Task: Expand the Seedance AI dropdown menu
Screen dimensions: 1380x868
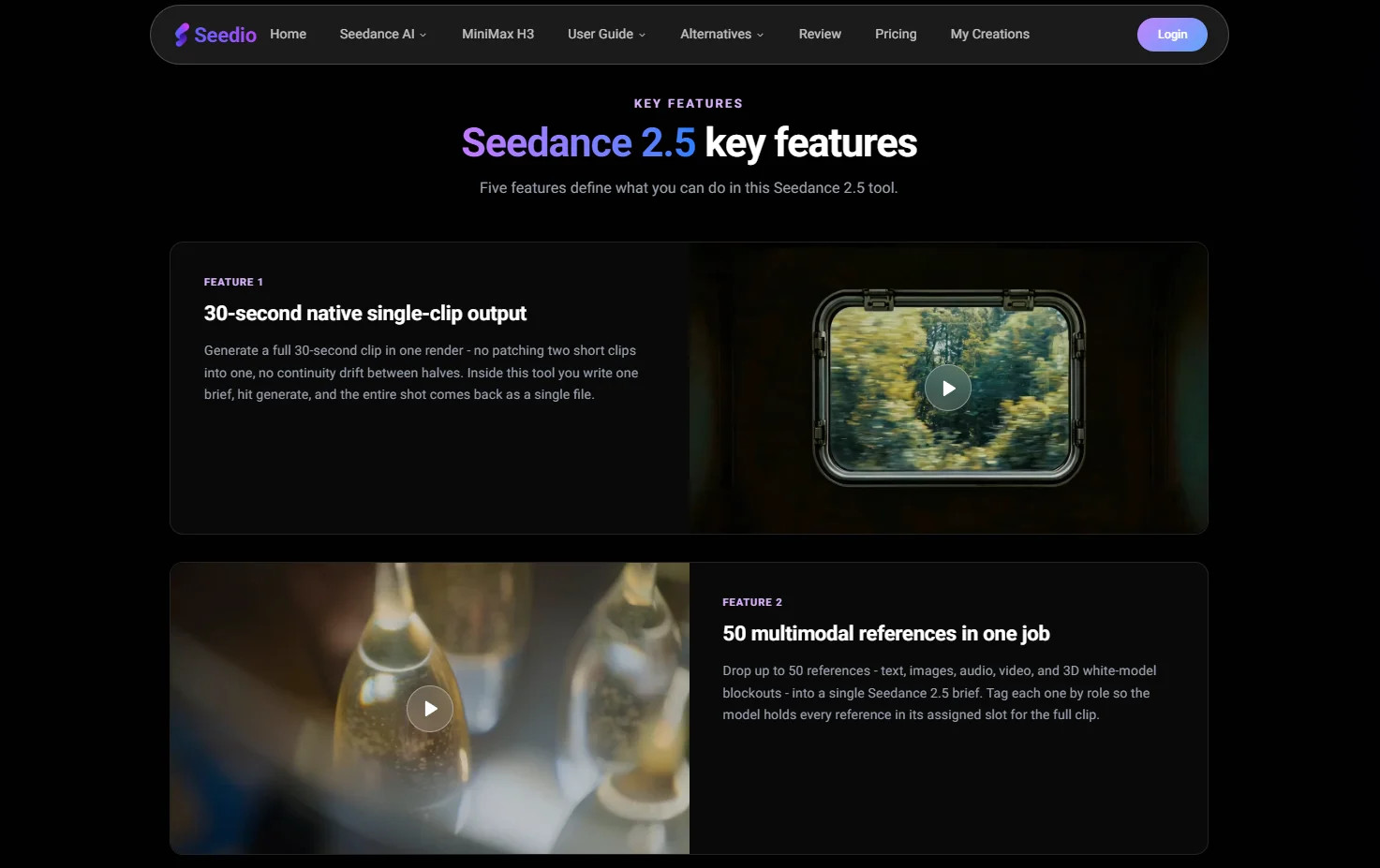Action: tap(383, 35)
